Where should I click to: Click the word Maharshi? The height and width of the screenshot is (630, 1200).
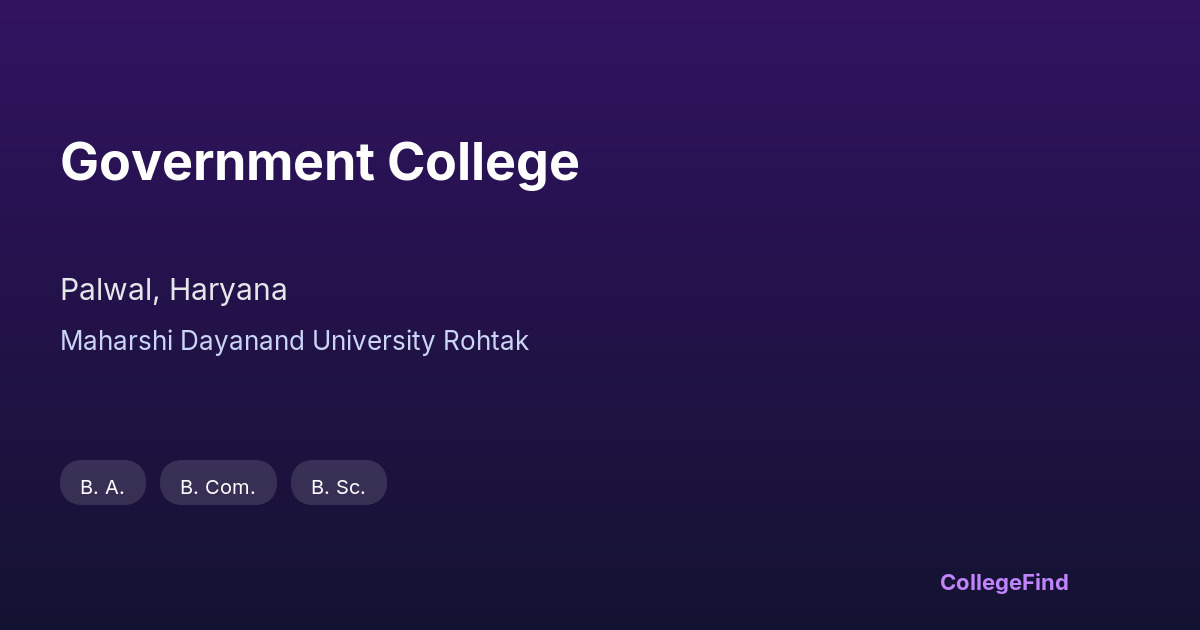point(117,341)
